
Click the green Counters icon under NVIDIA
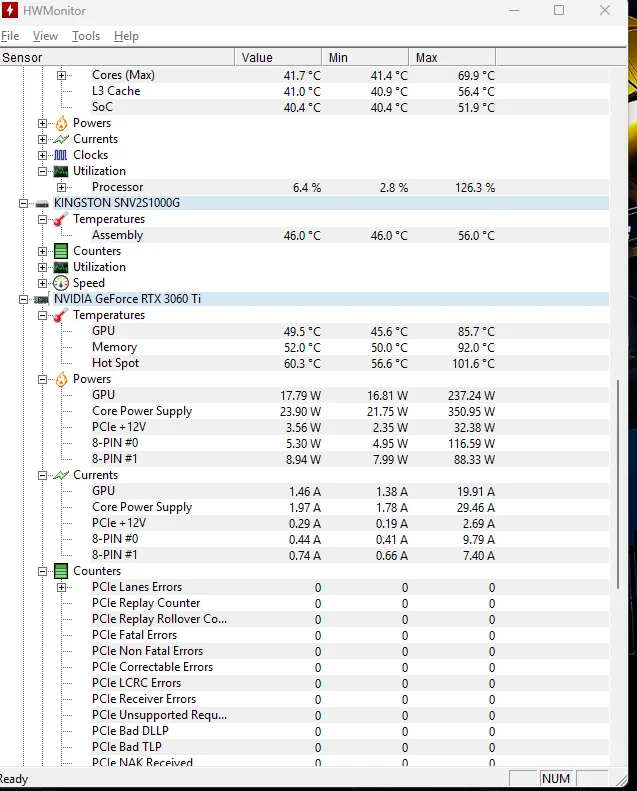[x=61, y=571]
